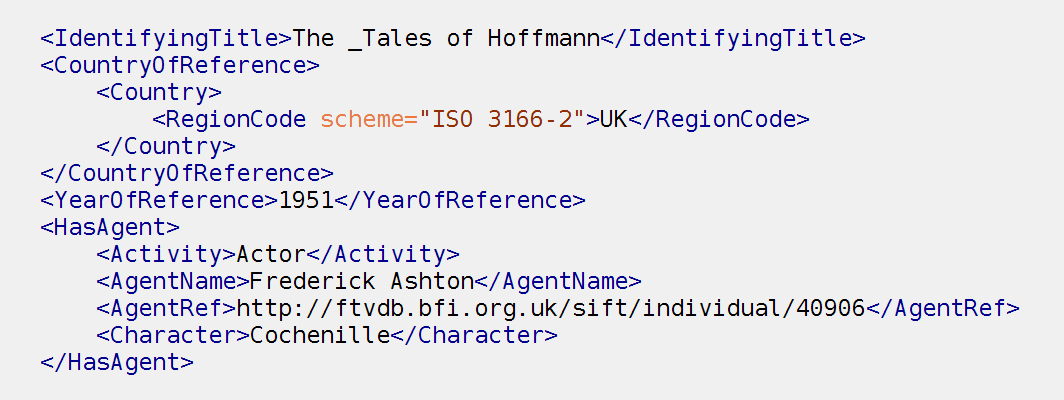1064x400 pixels.
Task: Click the scheme attribute name
Action: coord(362,119)
